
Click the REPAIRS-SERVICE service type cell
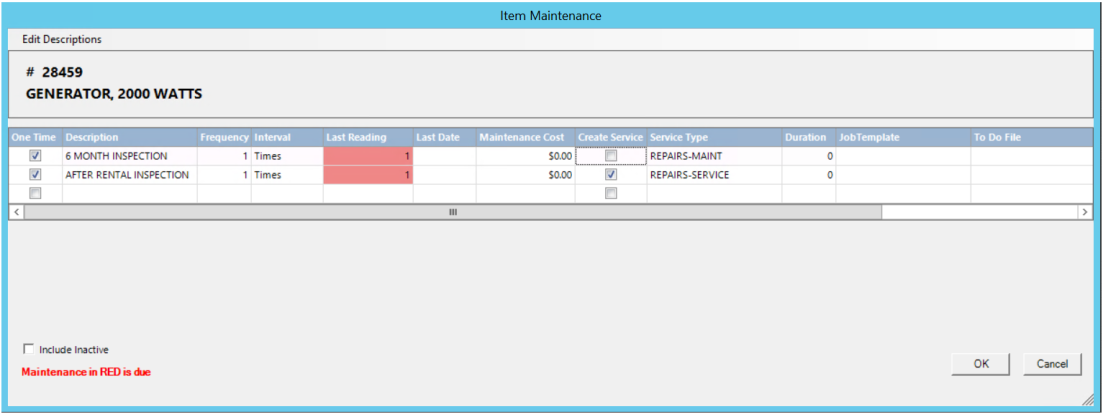tap(714, 174)
